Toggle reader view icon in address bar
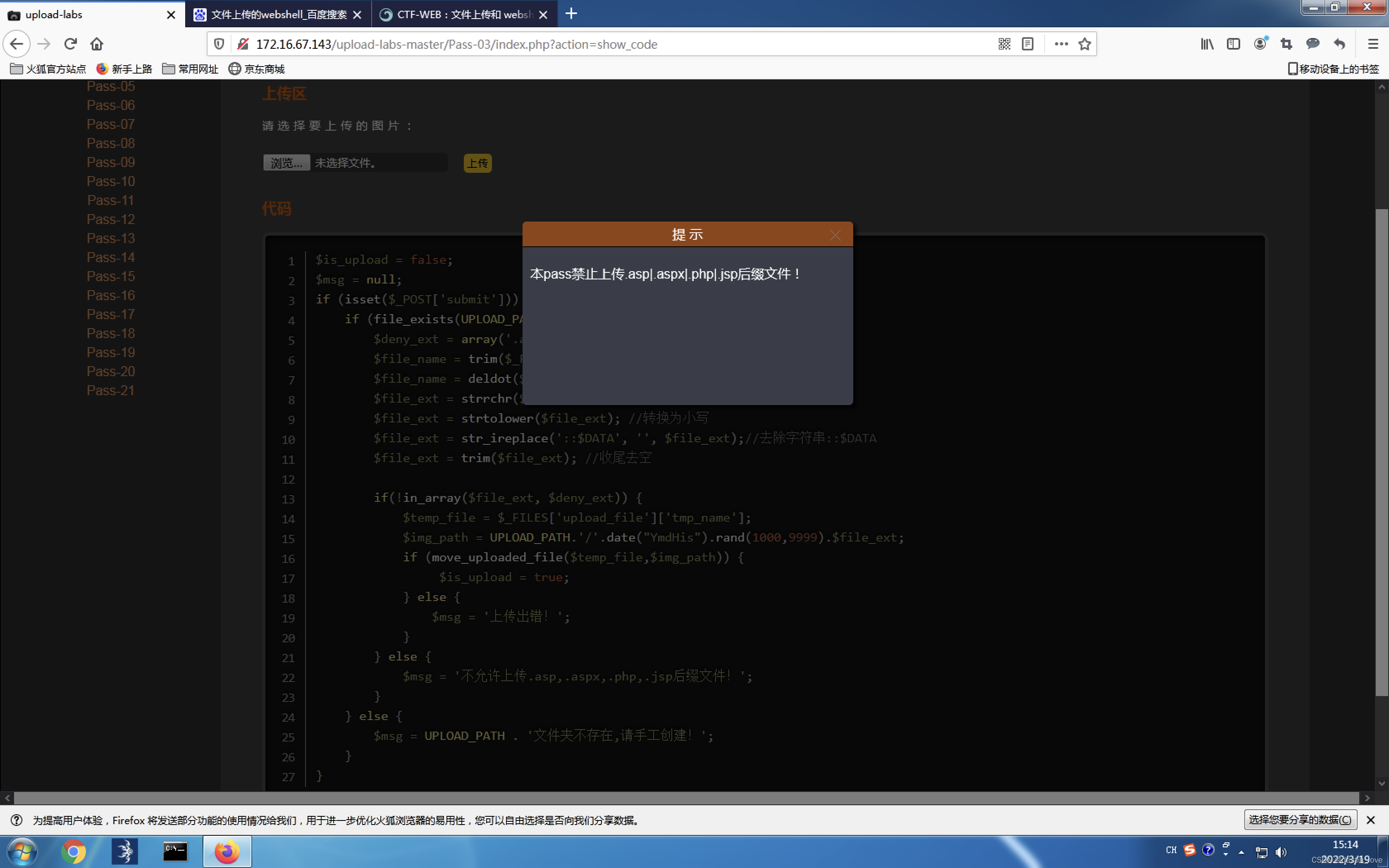The width and height of the screenshot is (1389, 868). pyautogui.click(x=1027, y=44)
